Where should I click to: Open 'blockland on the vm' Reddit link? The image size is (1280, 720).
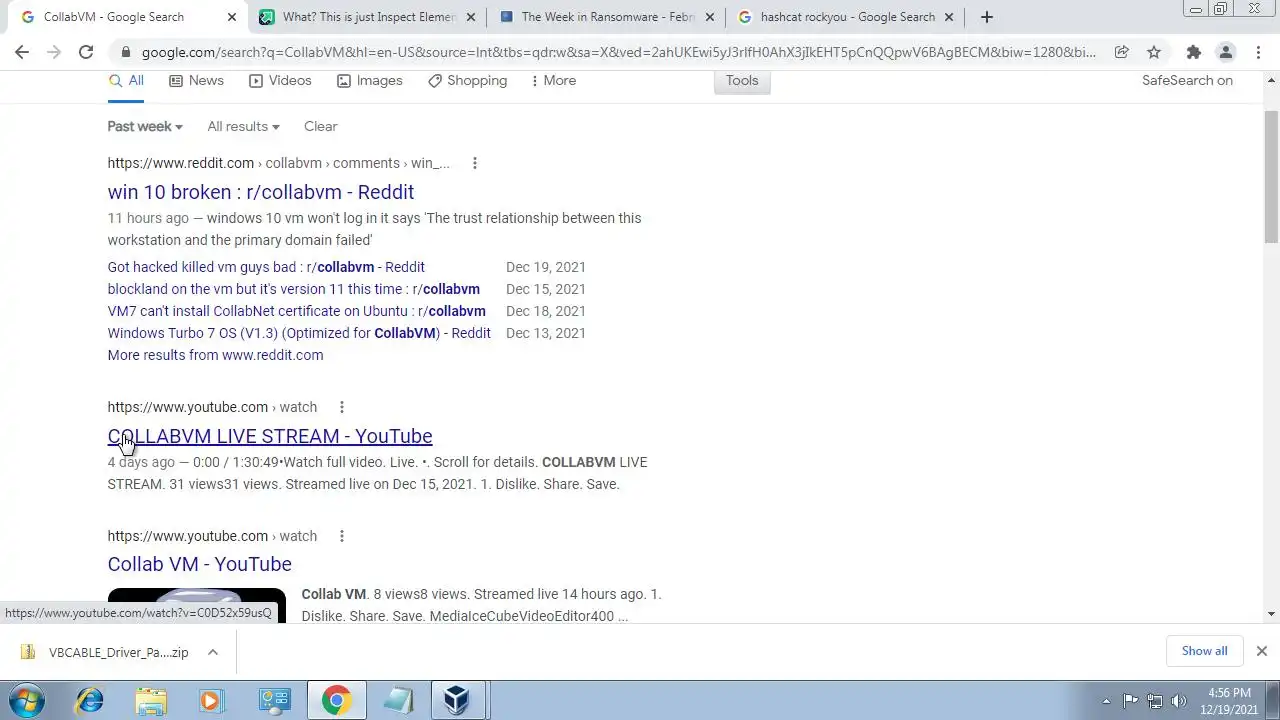(x=294, y=289)
